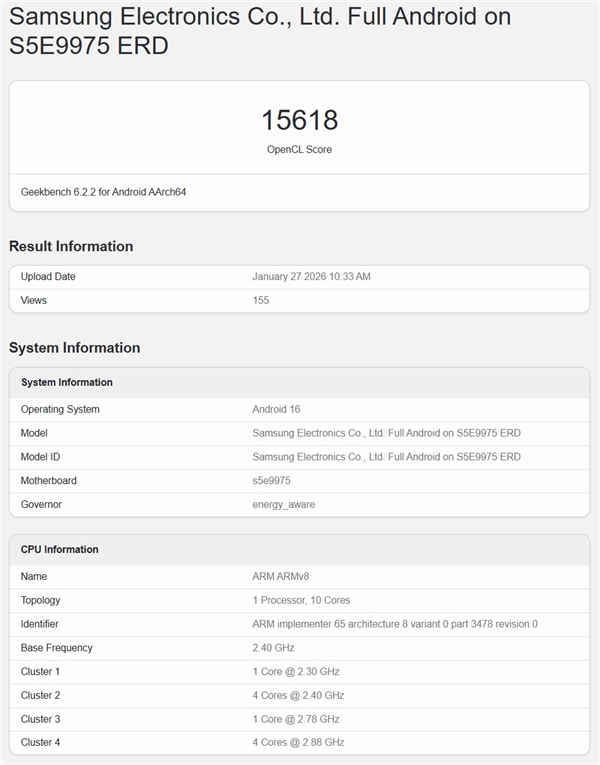
Task: Select the Result Information heading
Action: 71,246
